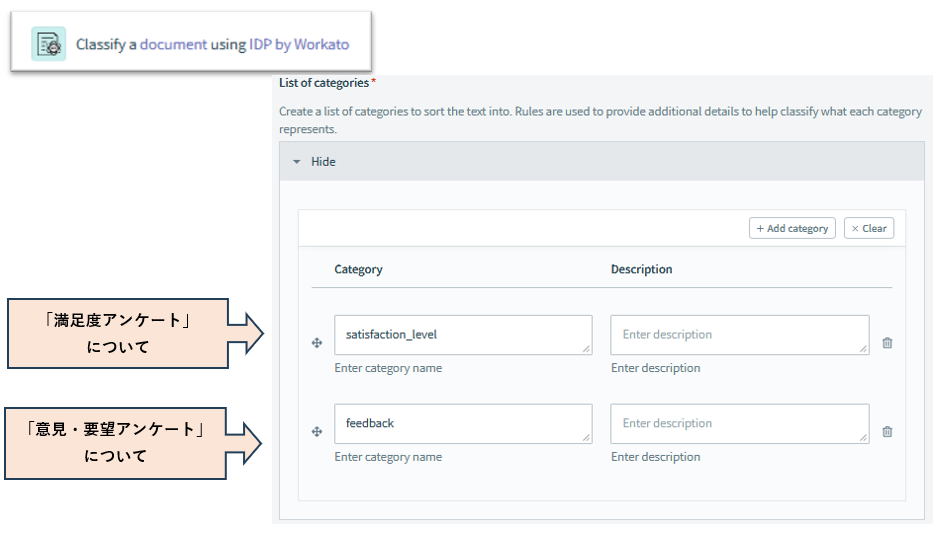
Task: Collapse the categories list with Hide arrow
Action: 297,162
